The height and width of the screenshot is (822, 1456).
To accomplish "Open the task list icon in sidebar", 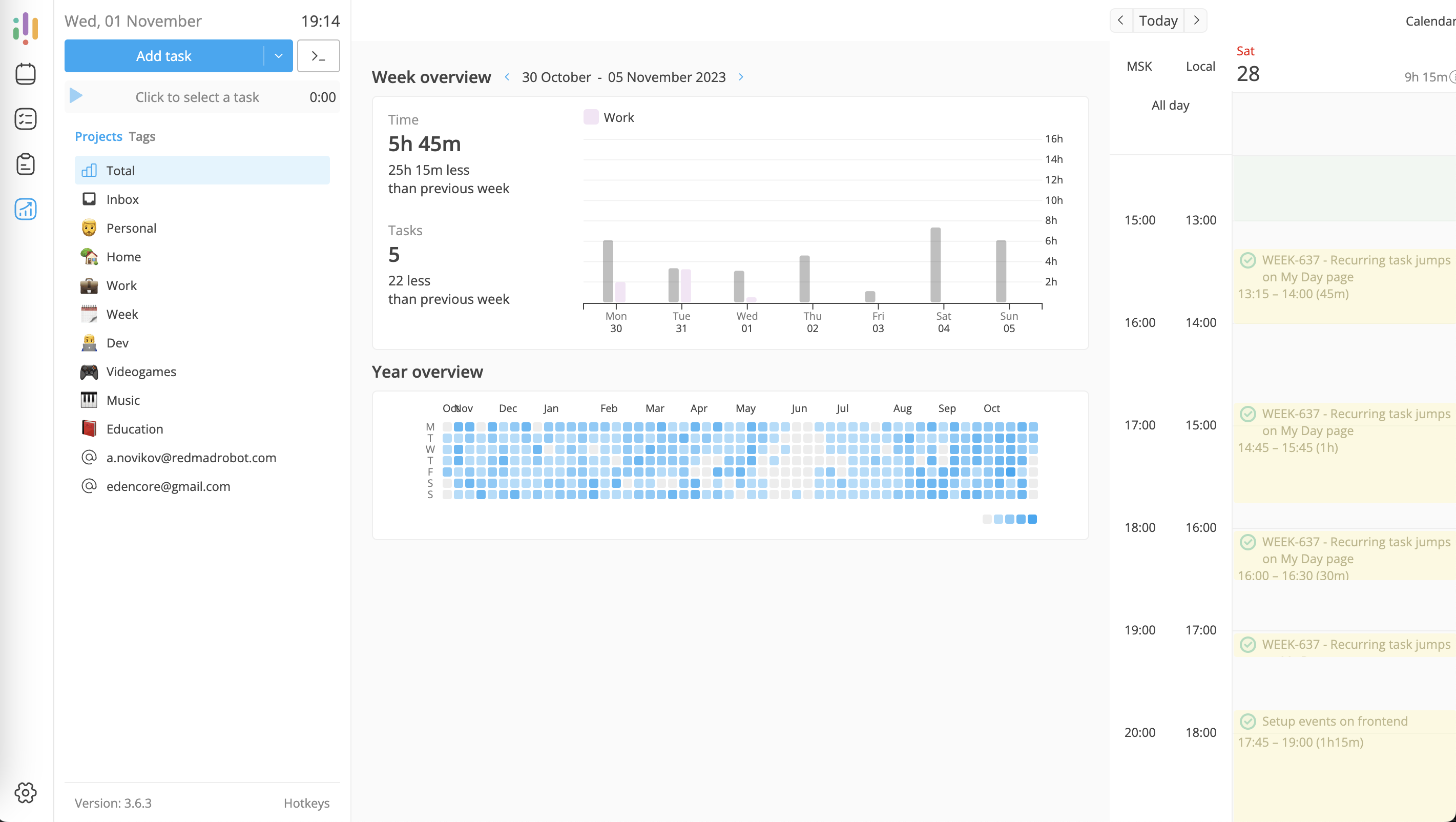I will coord(26,119).
